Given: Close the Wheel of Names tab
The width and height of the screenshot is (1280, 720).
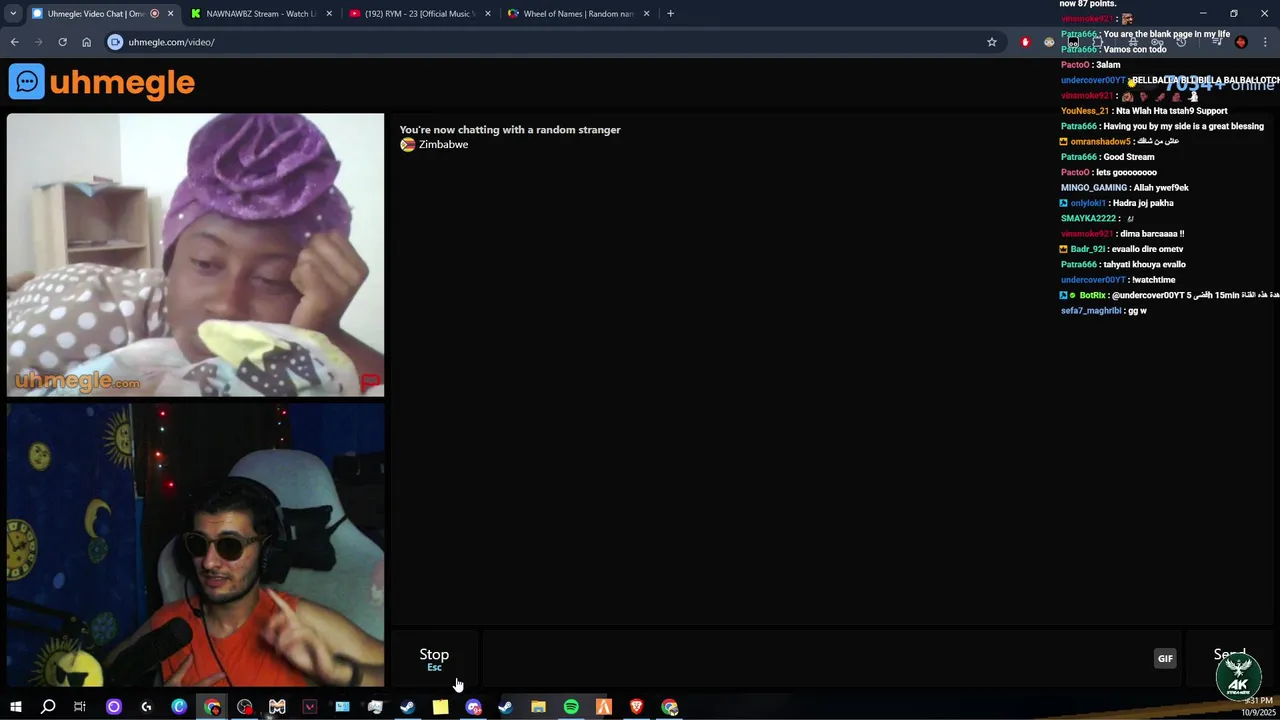Looking at the screenshot, I should 646,14.
